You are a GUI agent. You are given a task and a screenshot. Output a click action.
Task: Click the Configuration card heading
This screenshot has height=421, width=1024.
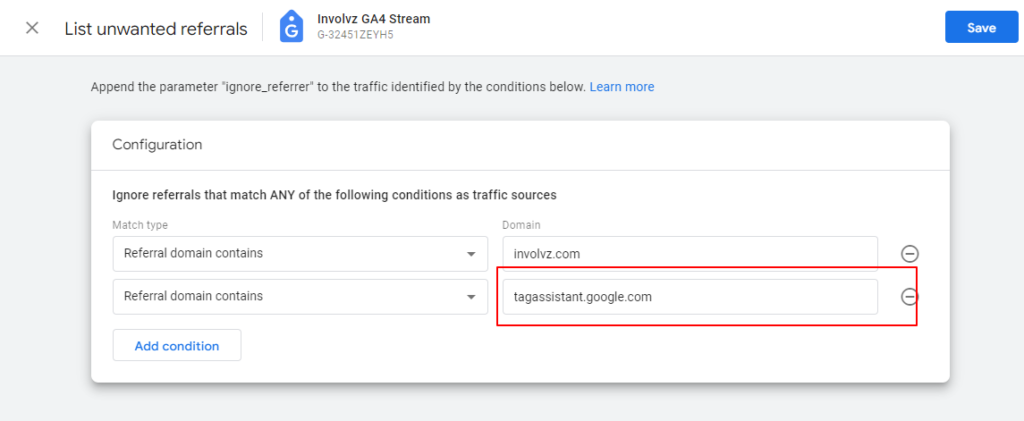(x=157, y=144)
